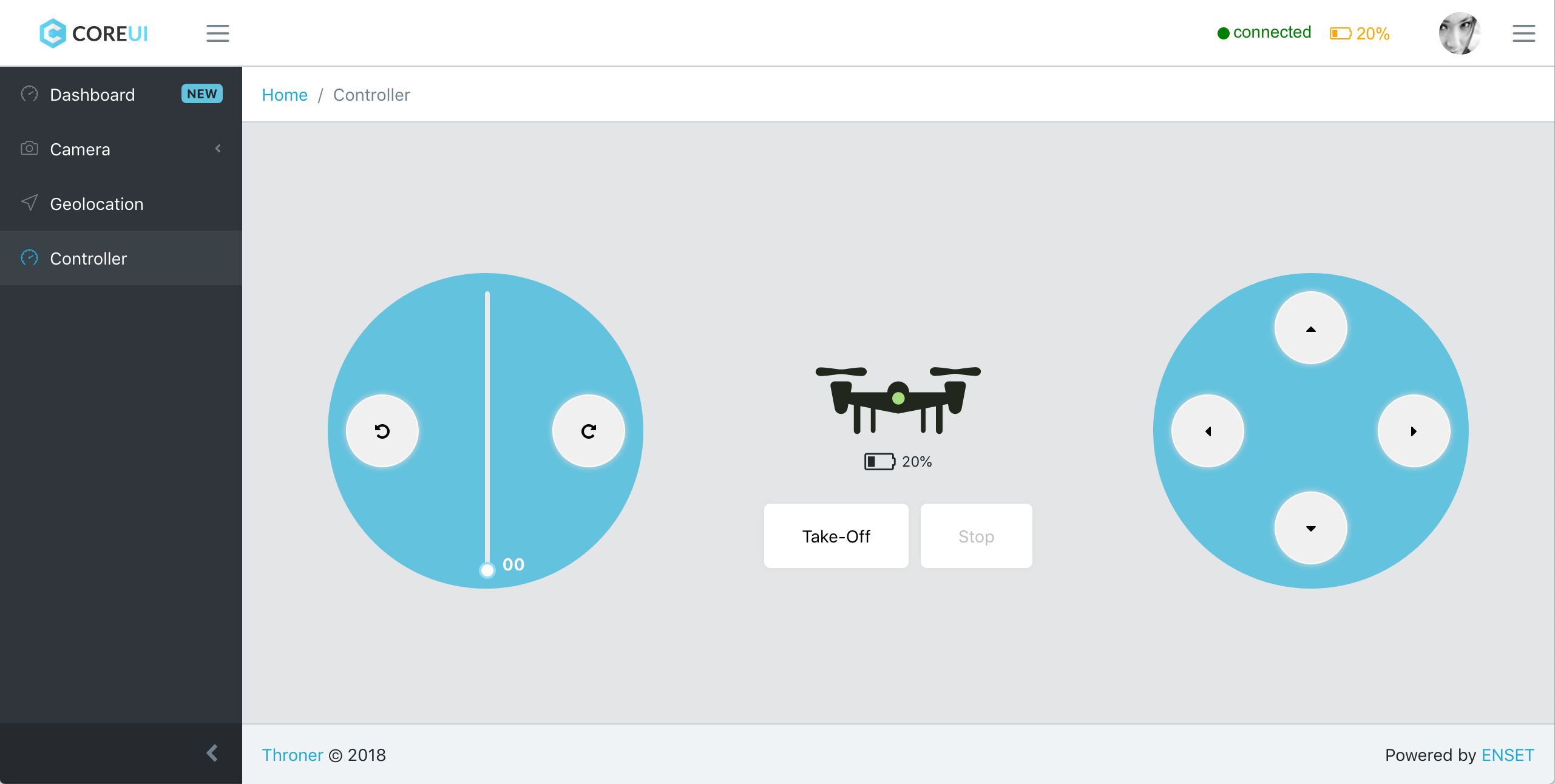Click the left arrow direction button

[x=1208, y=431]
